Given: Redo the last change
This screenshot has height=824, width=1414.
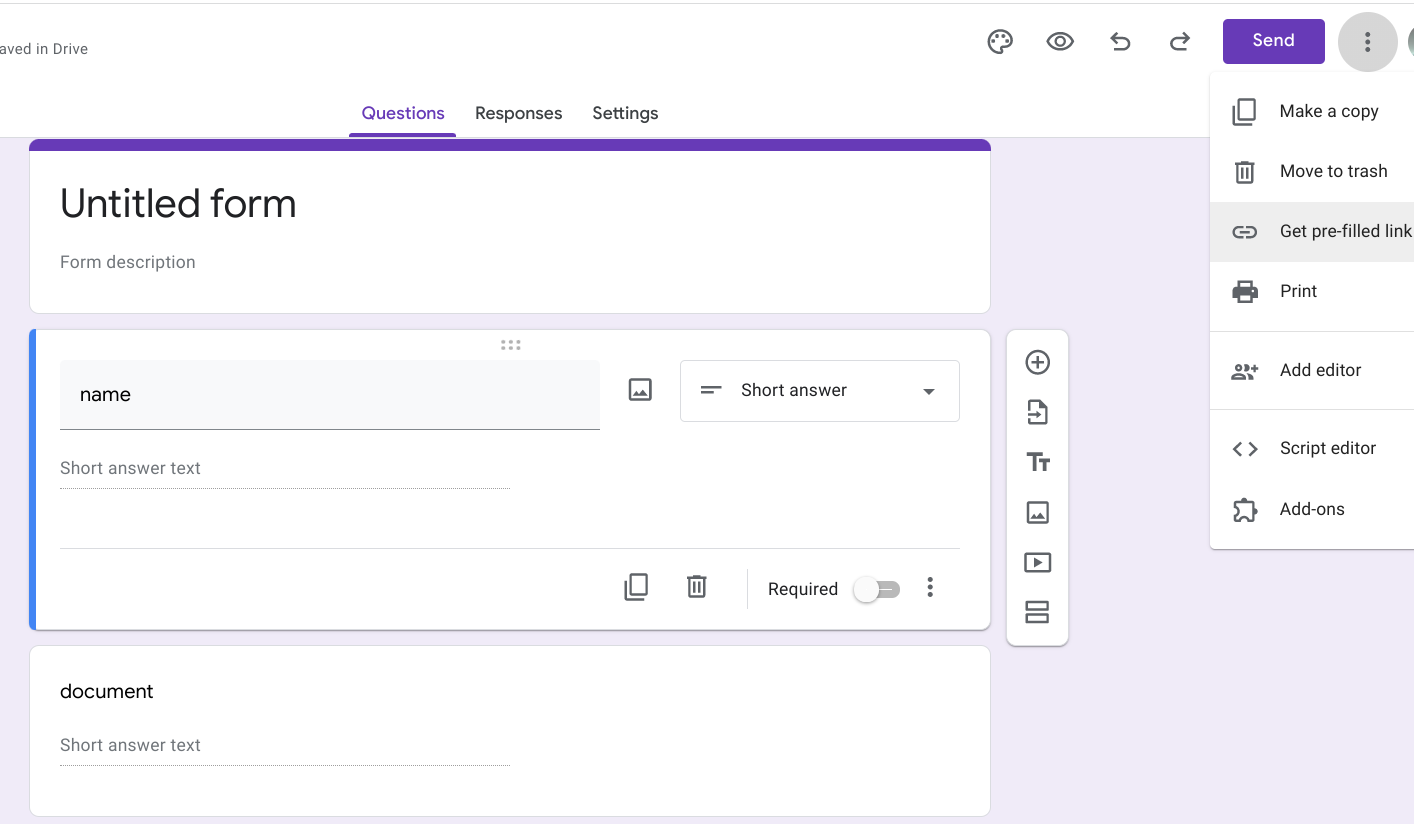Looking at the screenshot, I should coord(1180,41).
